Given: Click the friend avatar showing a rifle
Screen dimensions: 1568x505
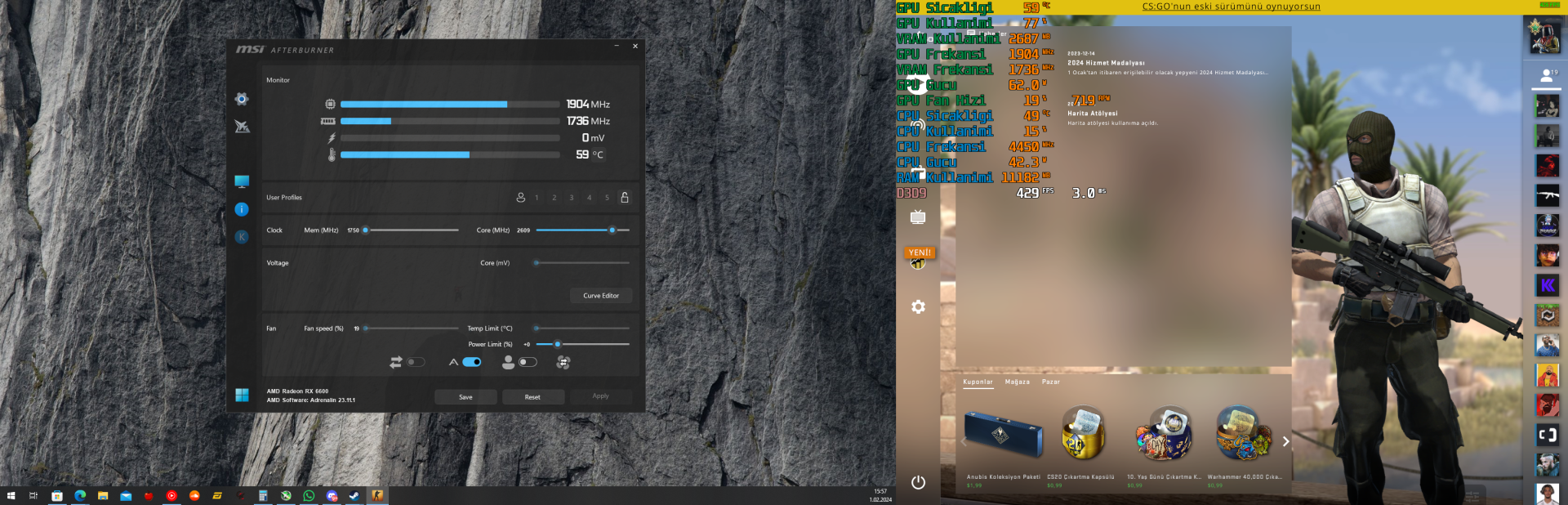Looking at the screenshot, I should 1548,195.
